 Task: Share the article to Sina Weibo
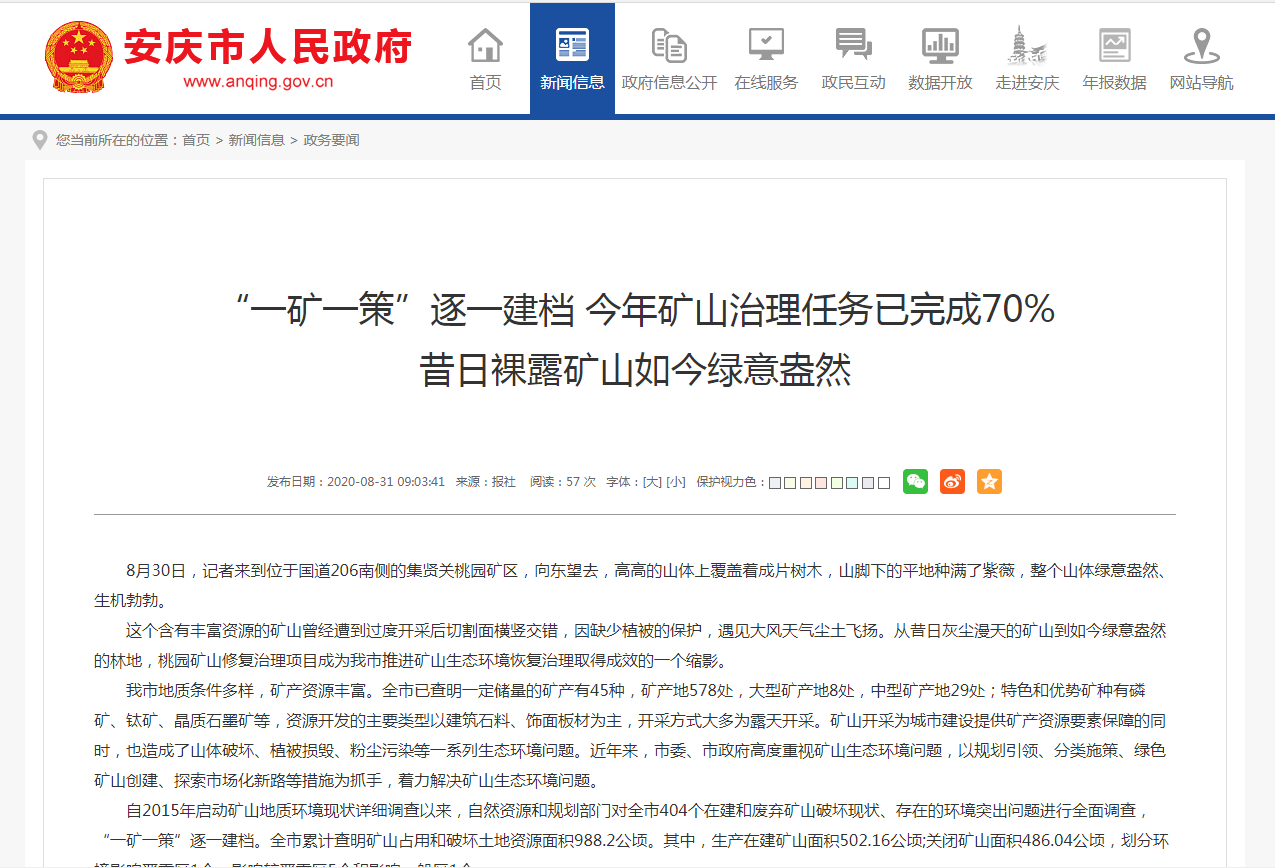(951, 482)
